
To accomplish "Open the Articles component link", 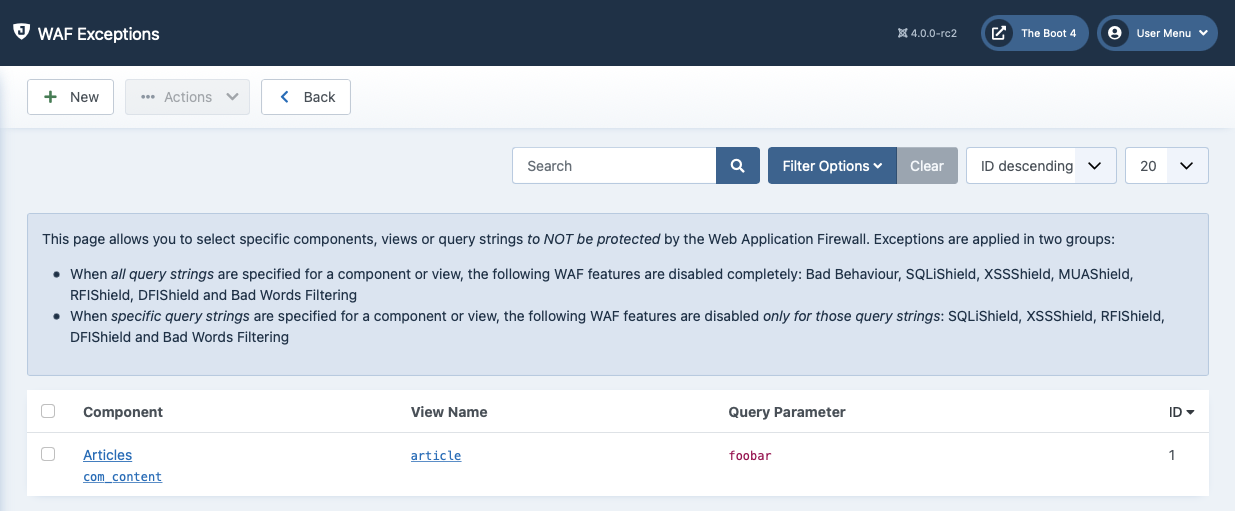I will coord(107,455).
